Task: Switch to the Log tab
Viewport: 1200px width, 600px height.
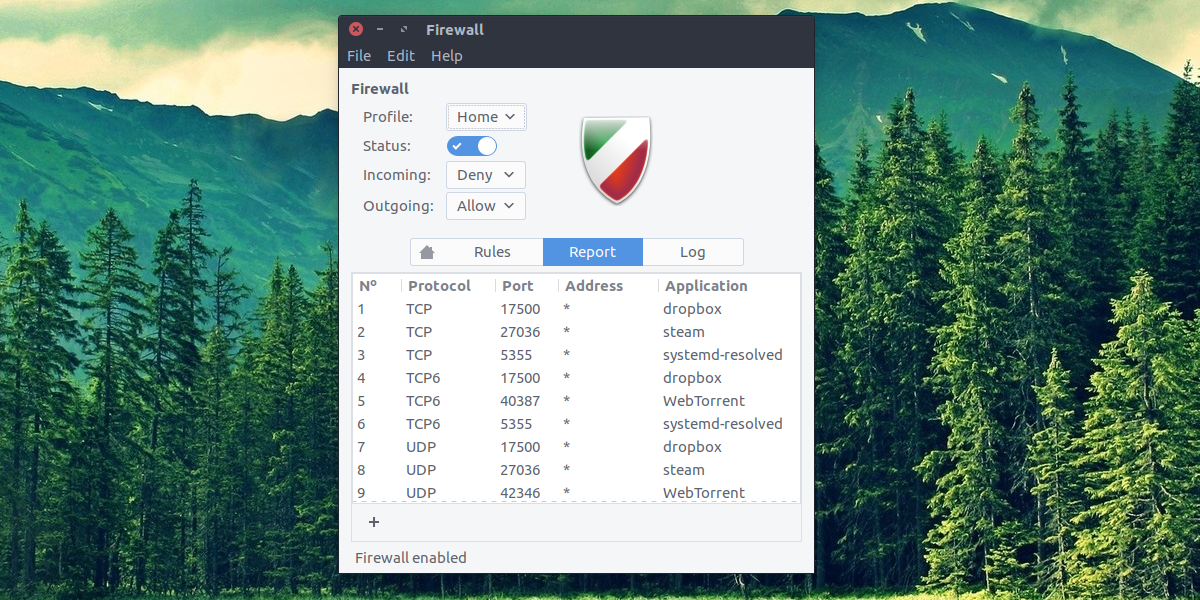Action: (x=692, y=252)
